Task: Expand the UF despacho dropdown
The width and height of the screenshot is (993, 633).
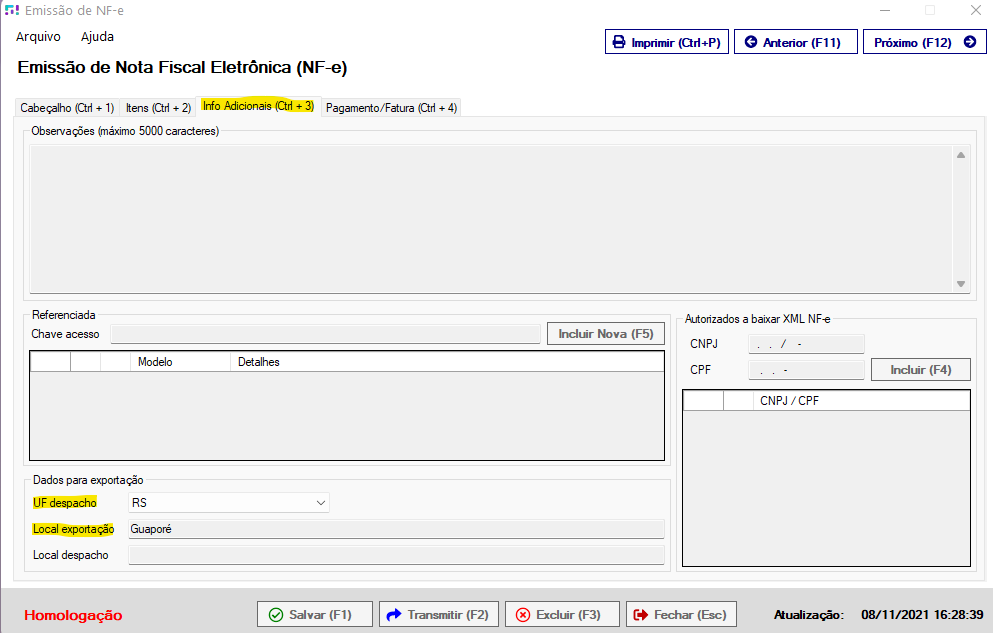Action: tap(320, 503)
